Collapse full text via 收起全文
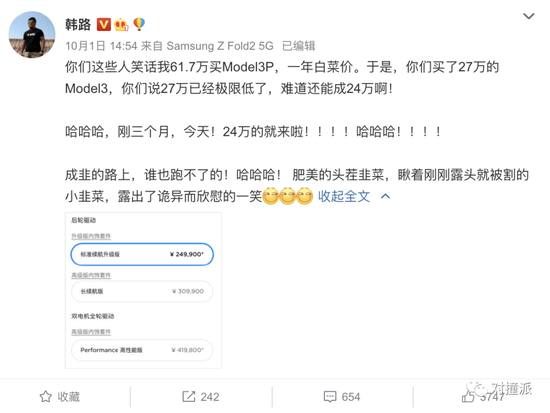 pyautogui.click(x=344, y=196)
